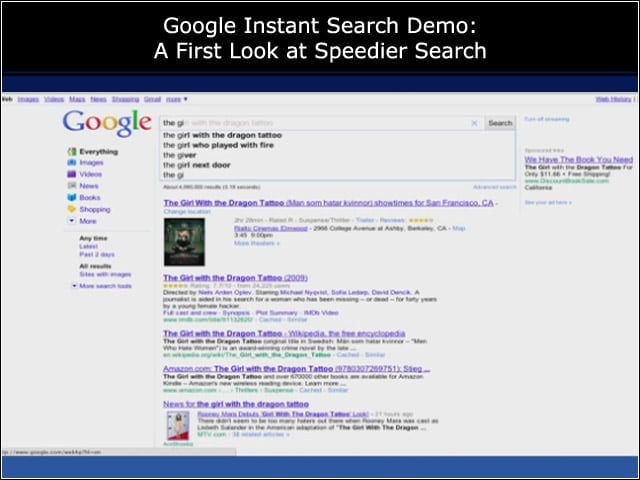Click the Shopping sidebar label
Image resolution: width=640 pixels, height=480 pixels.
(x=95, y=209)
